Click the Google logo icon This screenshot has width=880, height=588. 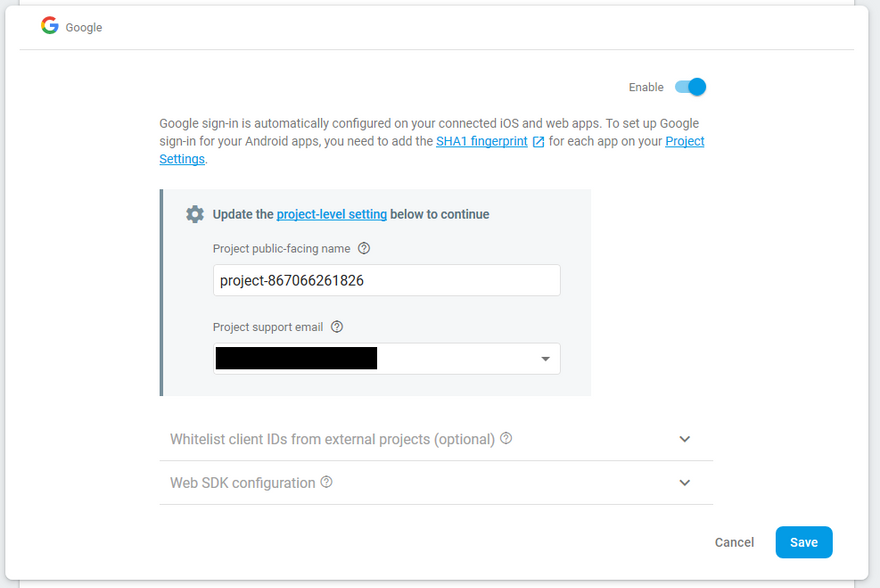[50, 26]
